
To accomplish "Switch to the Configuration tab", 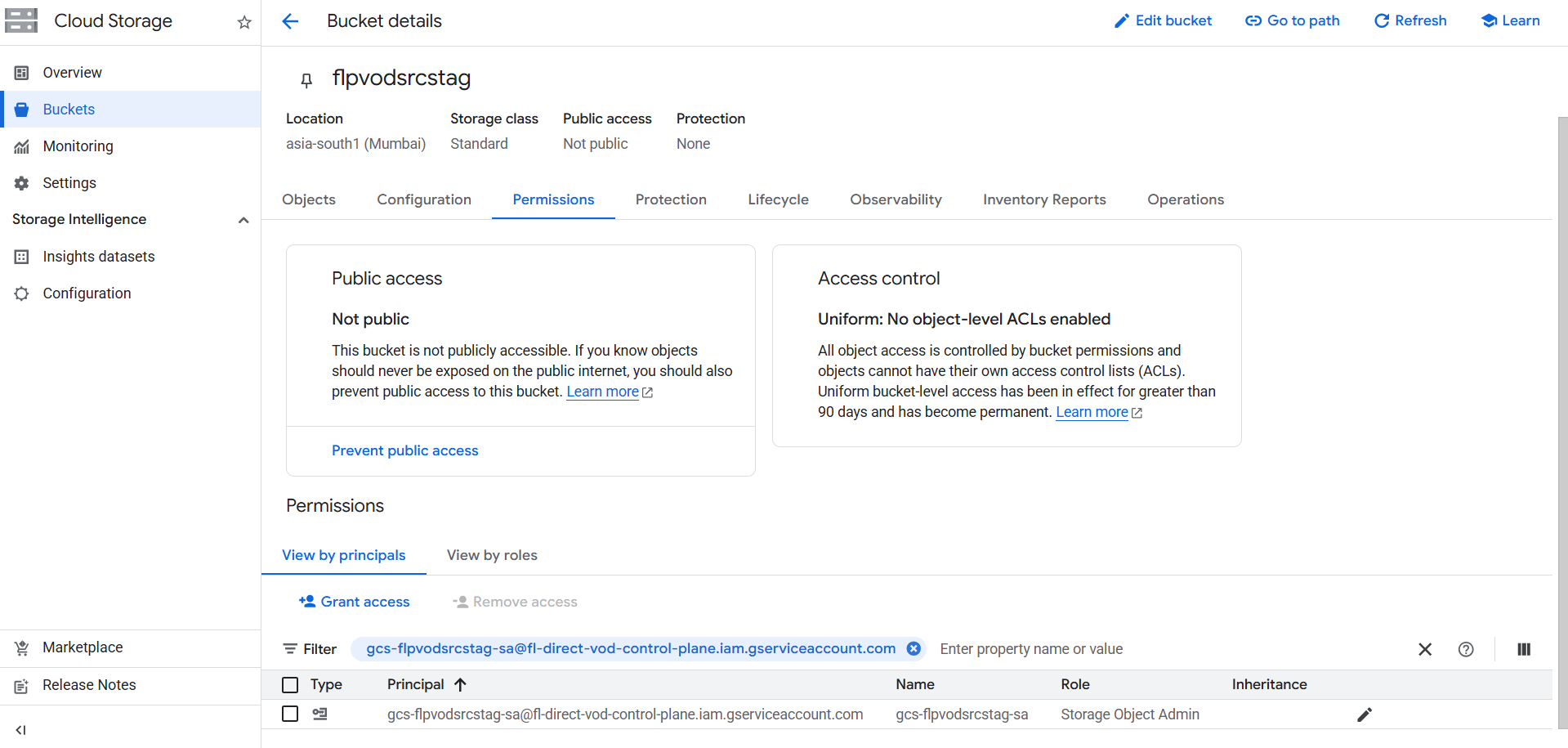I will point(423,199).
